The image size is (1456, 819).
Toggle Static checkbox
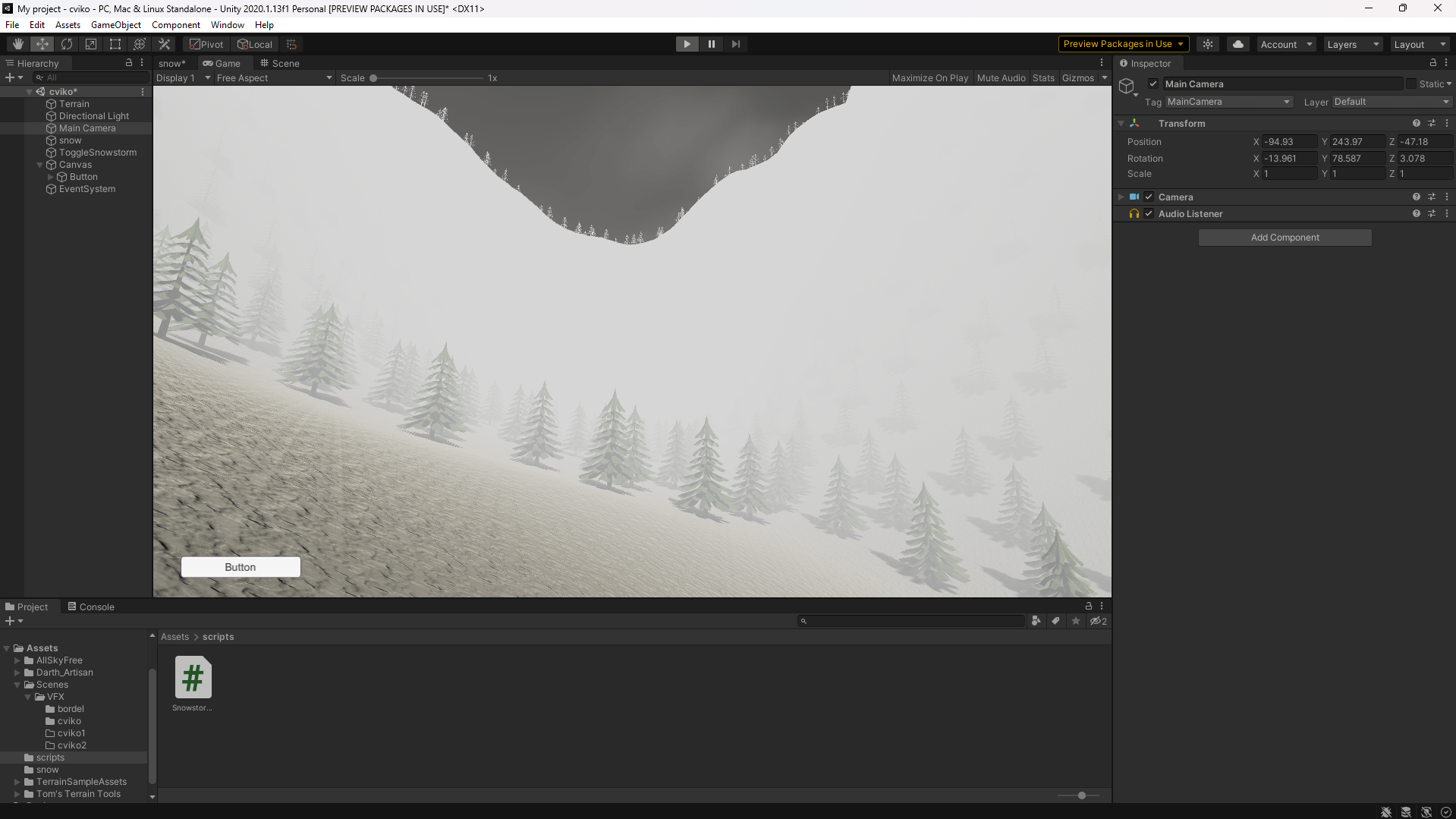pyautogui.click(x=1411, y=84)
